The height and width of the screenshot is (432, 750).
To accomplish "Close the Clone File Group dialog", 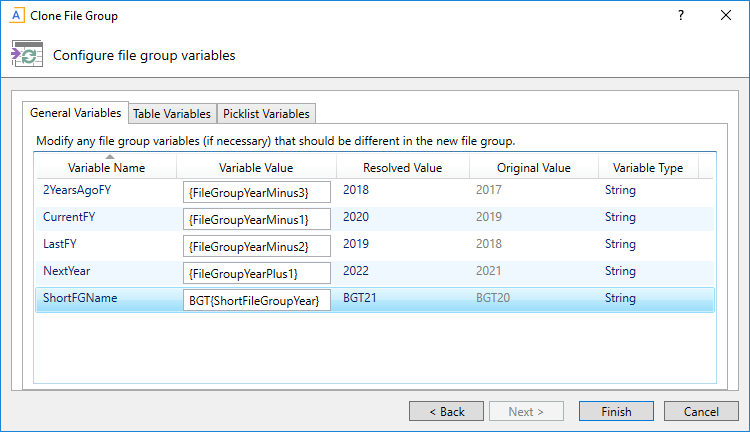I will [726, 16].
